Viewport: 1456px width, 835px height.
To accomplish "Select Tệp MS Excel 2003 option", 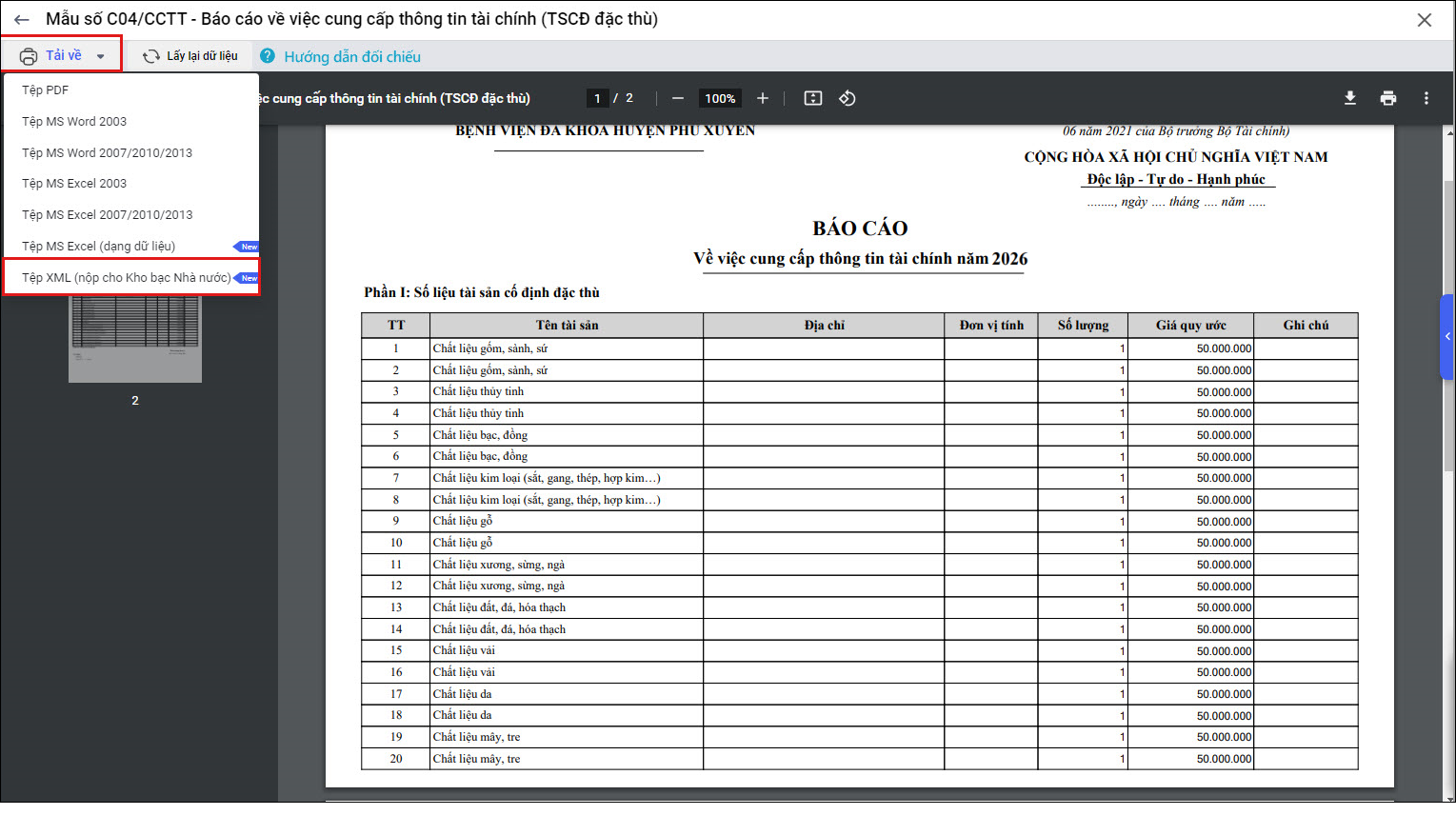I will click(131, 184).
